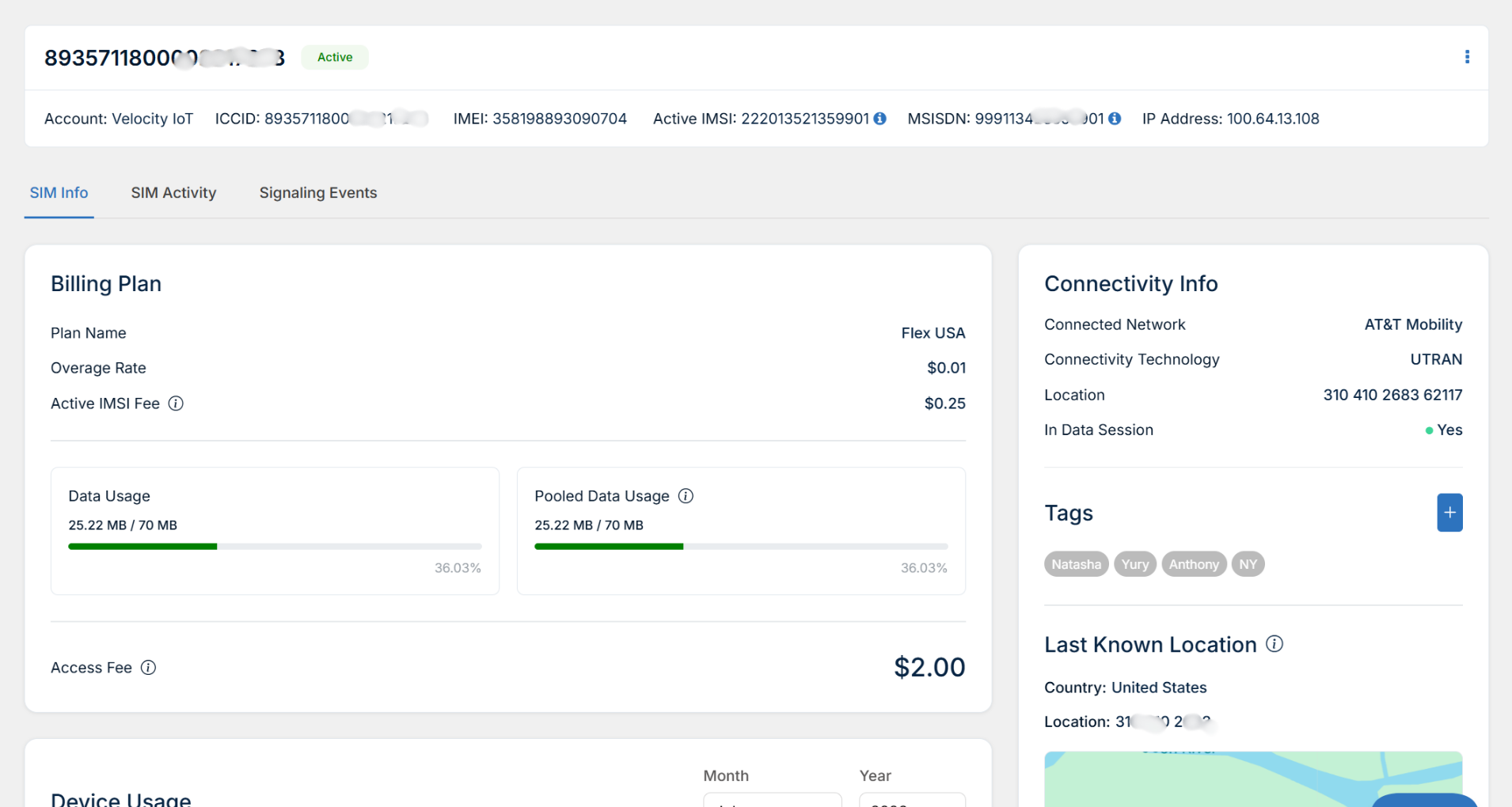Click the 36.03% under Data Usage
Screen dimensions: 1512x807
[458, 568]
